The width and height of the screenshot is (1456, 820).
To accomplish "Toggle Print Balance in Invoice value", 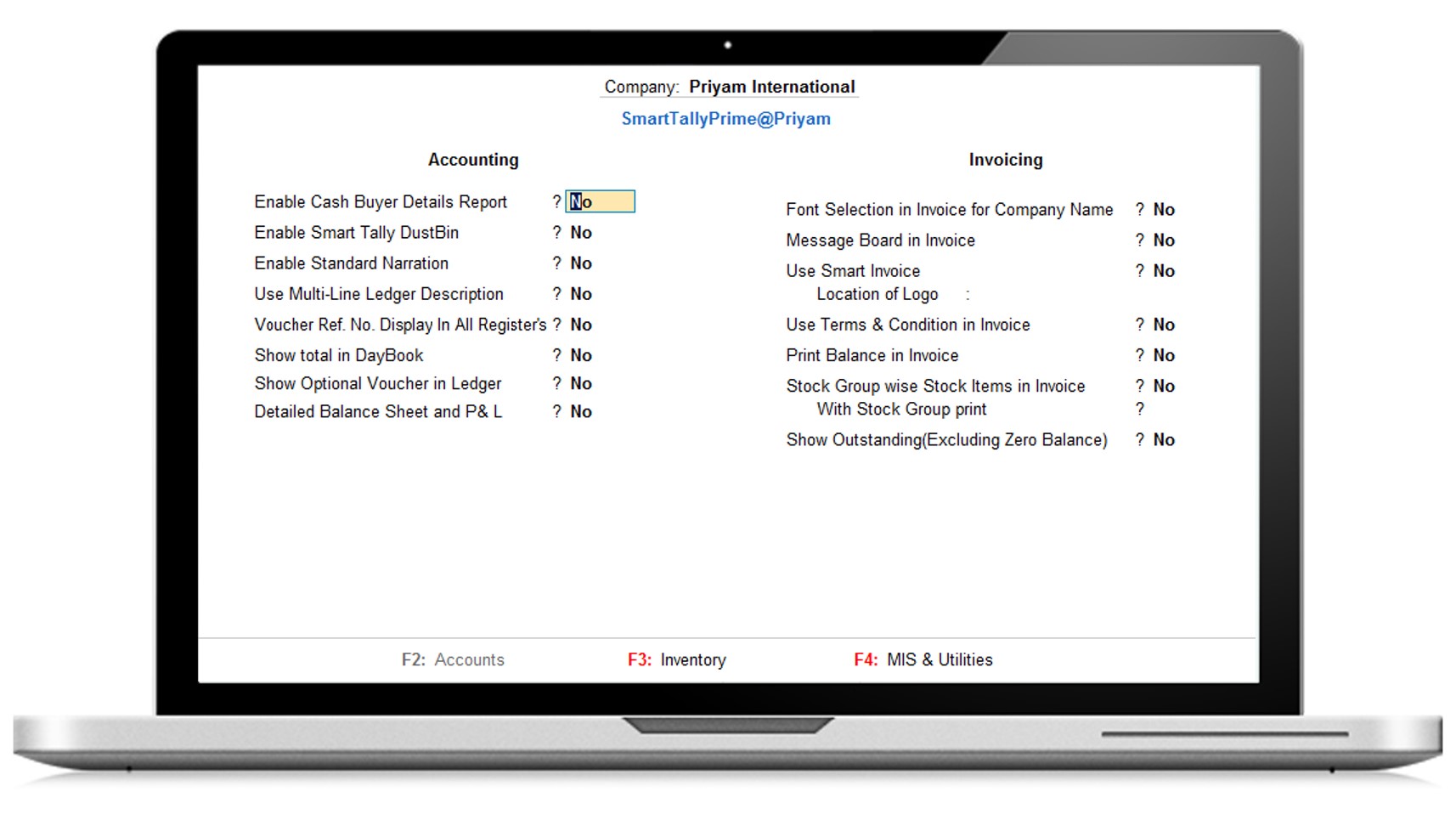I will tap(1164, 354).
